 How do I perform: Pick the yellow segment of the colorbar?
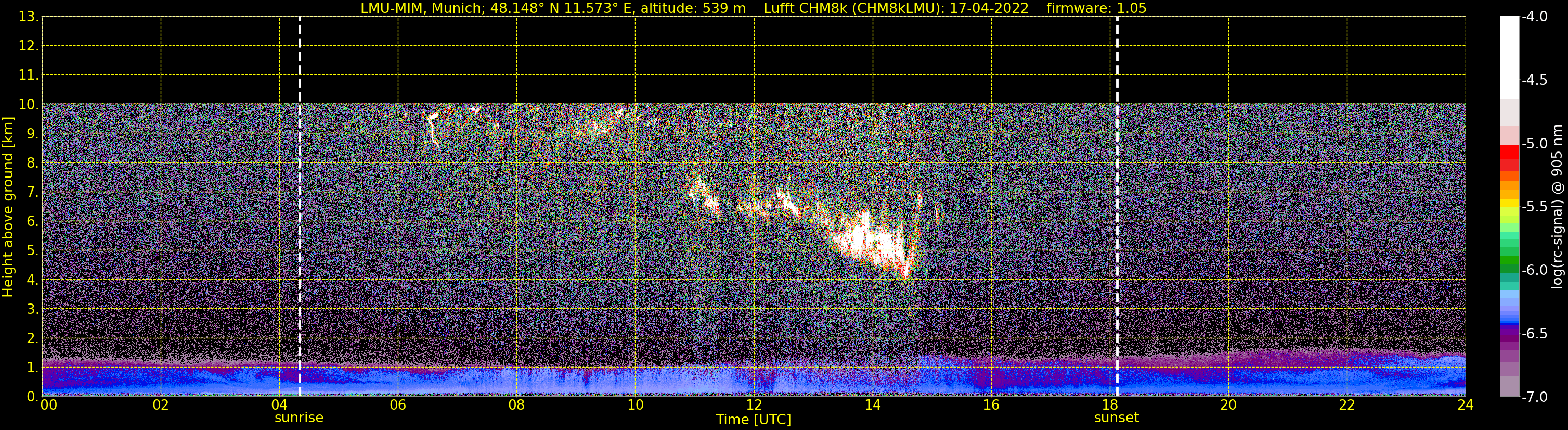pos(1509,204)
